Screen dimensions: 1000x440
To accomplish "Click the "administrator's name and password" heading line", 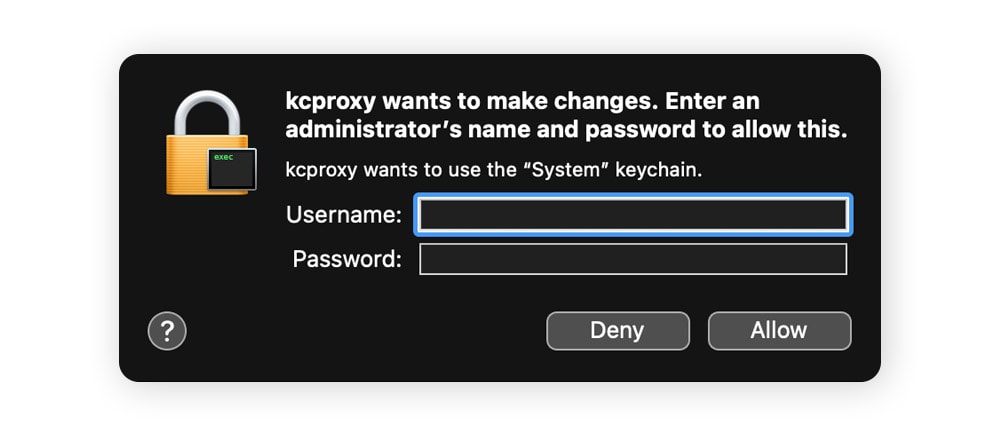I will coord(566,130).
